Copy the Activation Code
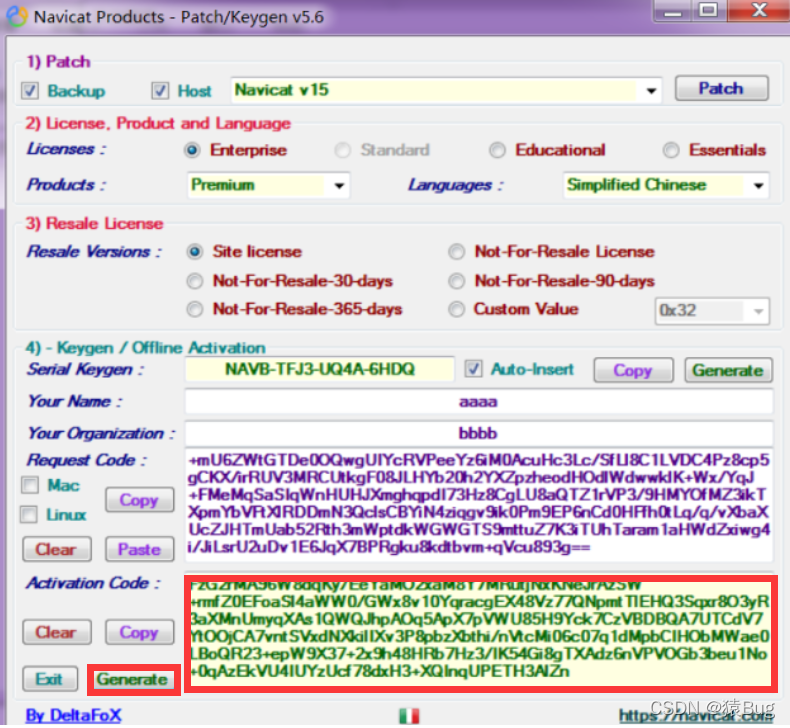The image size is (790, 728). [140, 632]
